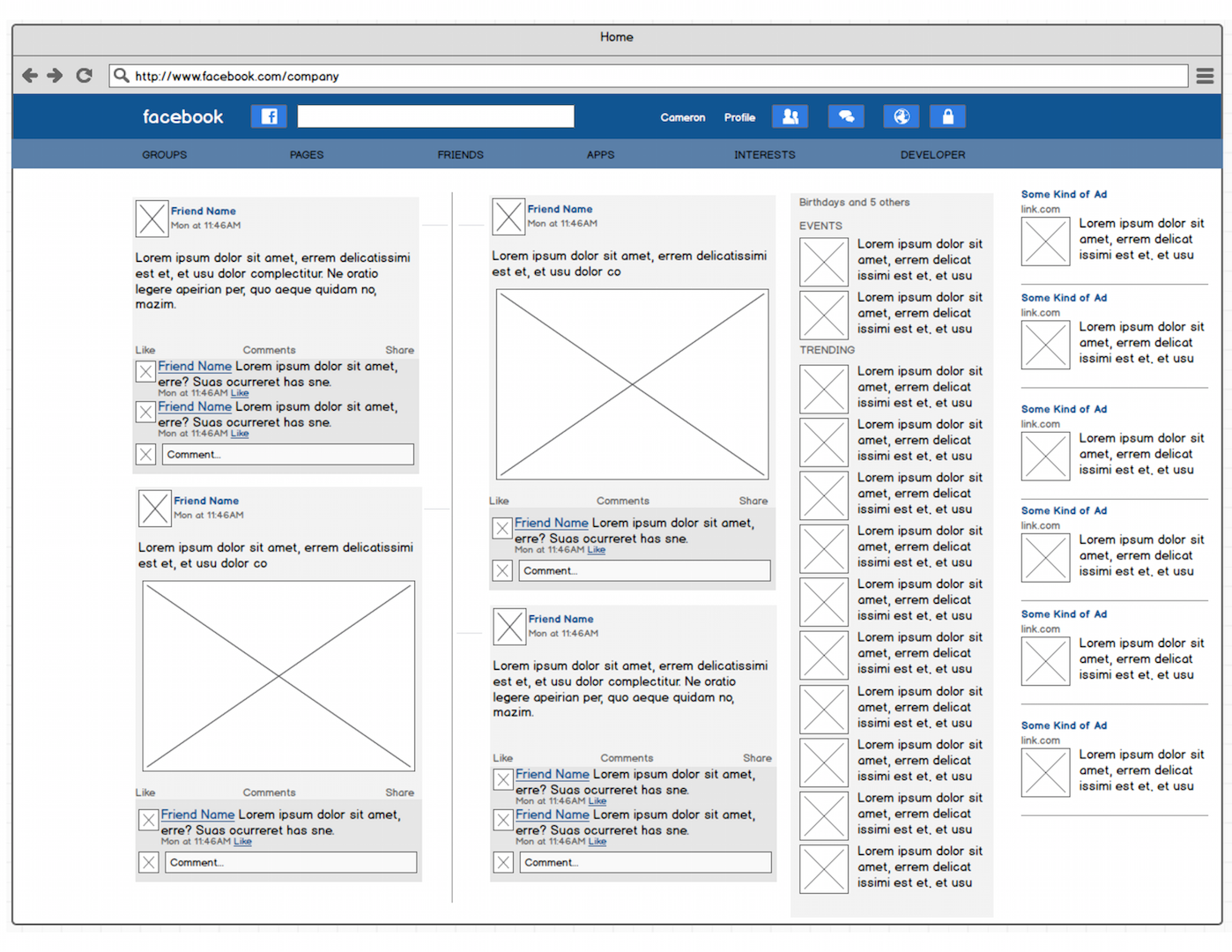1232x952 pixels.
Task: Click the Facebook 'f' icon button
Action: click(x=269, y=116)
